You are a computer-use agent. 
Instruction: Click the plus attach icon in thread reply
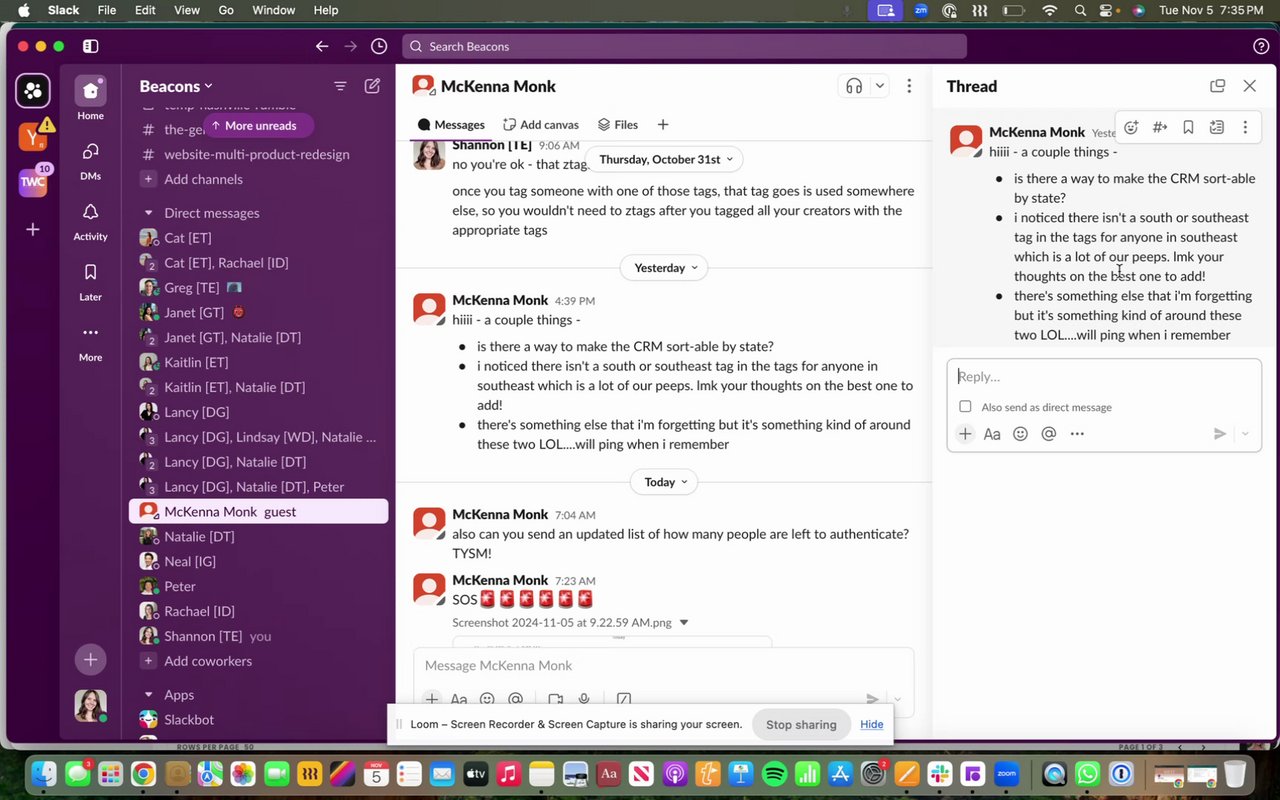[964, 434]
